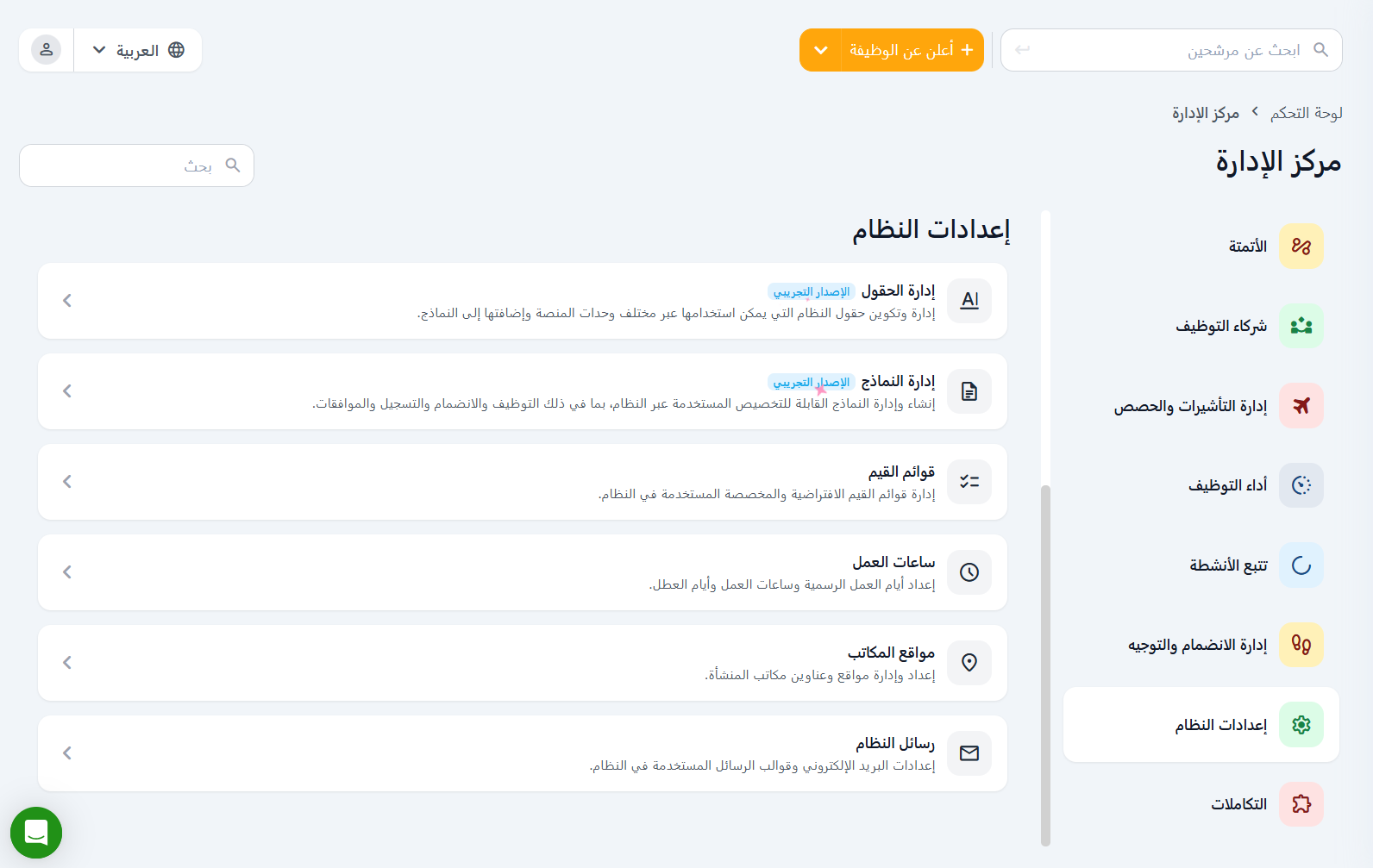
Task: Click the Integrations (التكاملات) puzzle icon
Action: 1301,804
